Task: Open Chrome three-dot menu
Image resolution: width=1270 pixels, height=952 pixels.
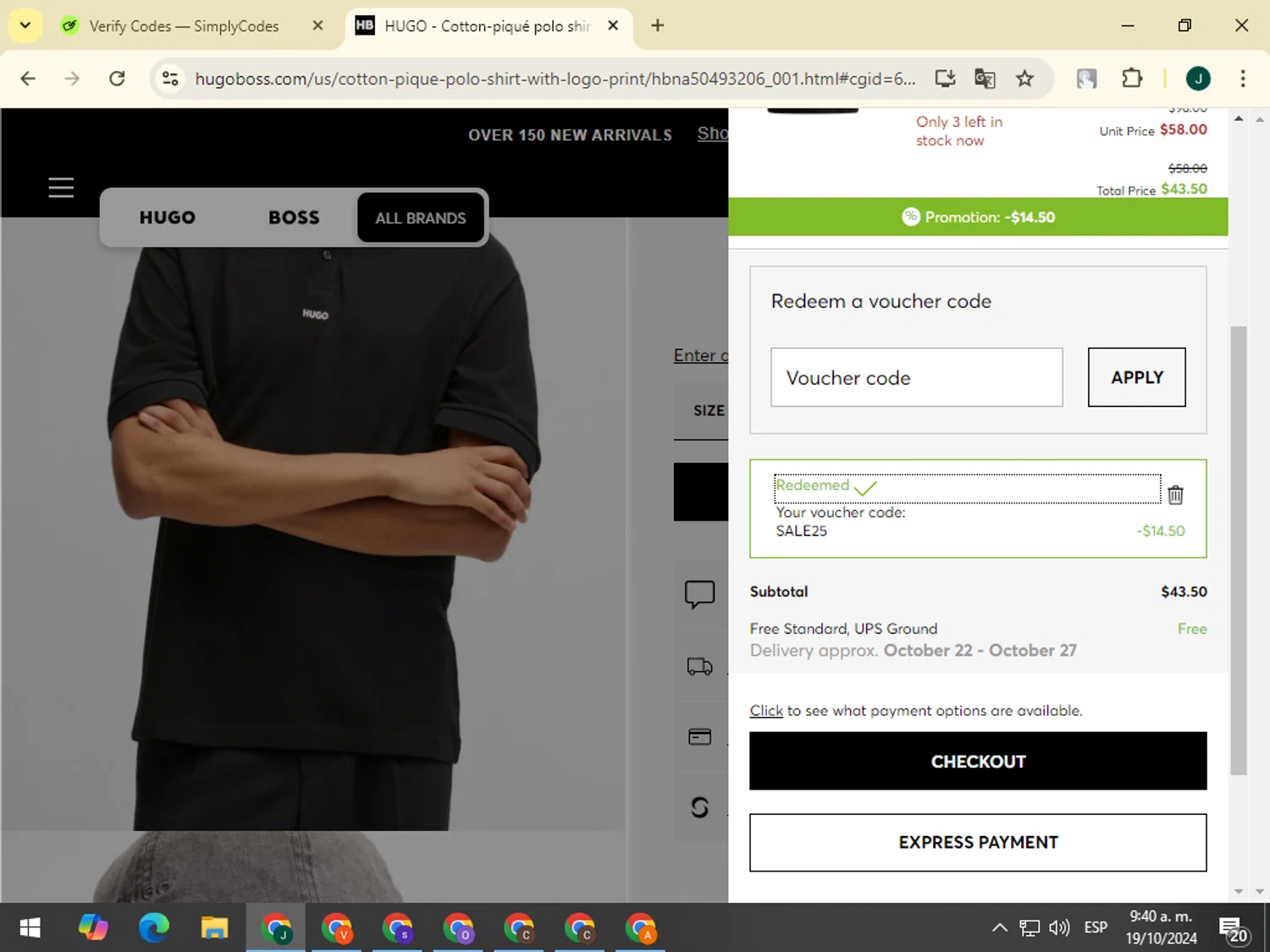Action: [x=1243, y=79]
